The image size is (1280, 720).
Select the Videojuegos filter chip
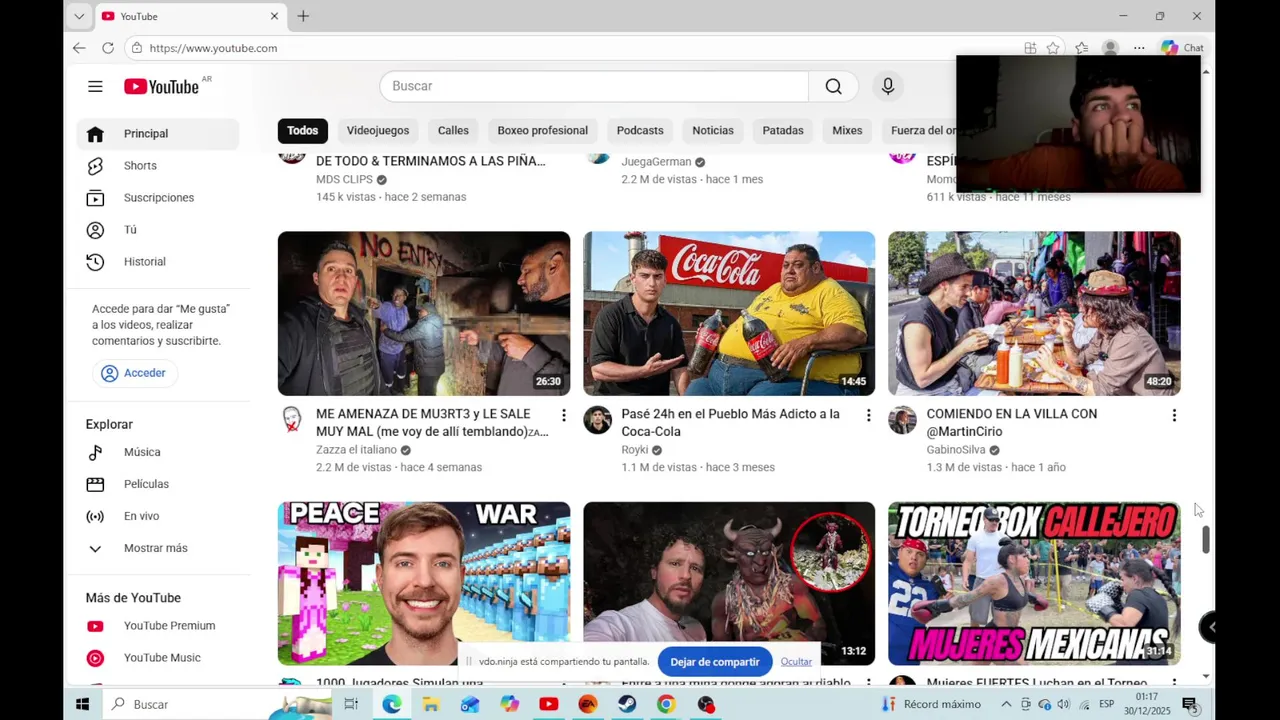click(378, 130)
